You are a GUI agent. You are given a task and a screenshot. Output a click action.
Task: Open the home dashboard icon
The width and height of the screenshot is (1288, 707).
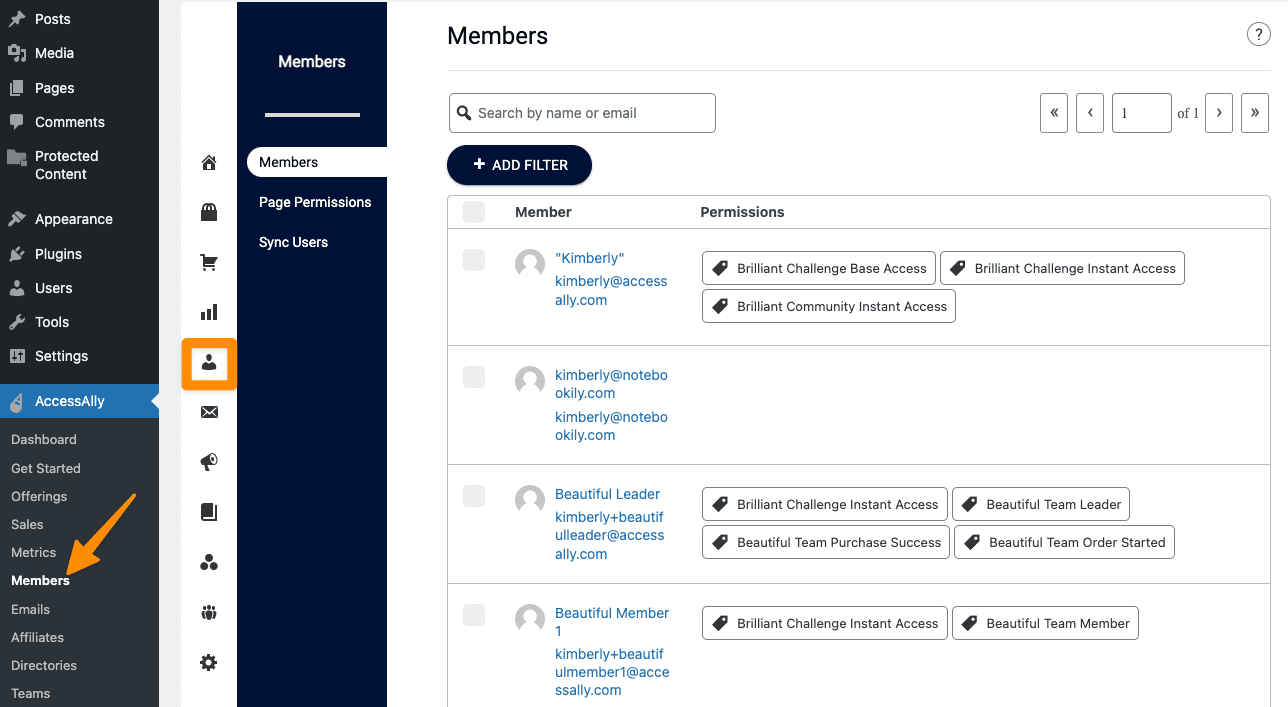[x=209, y=163]
